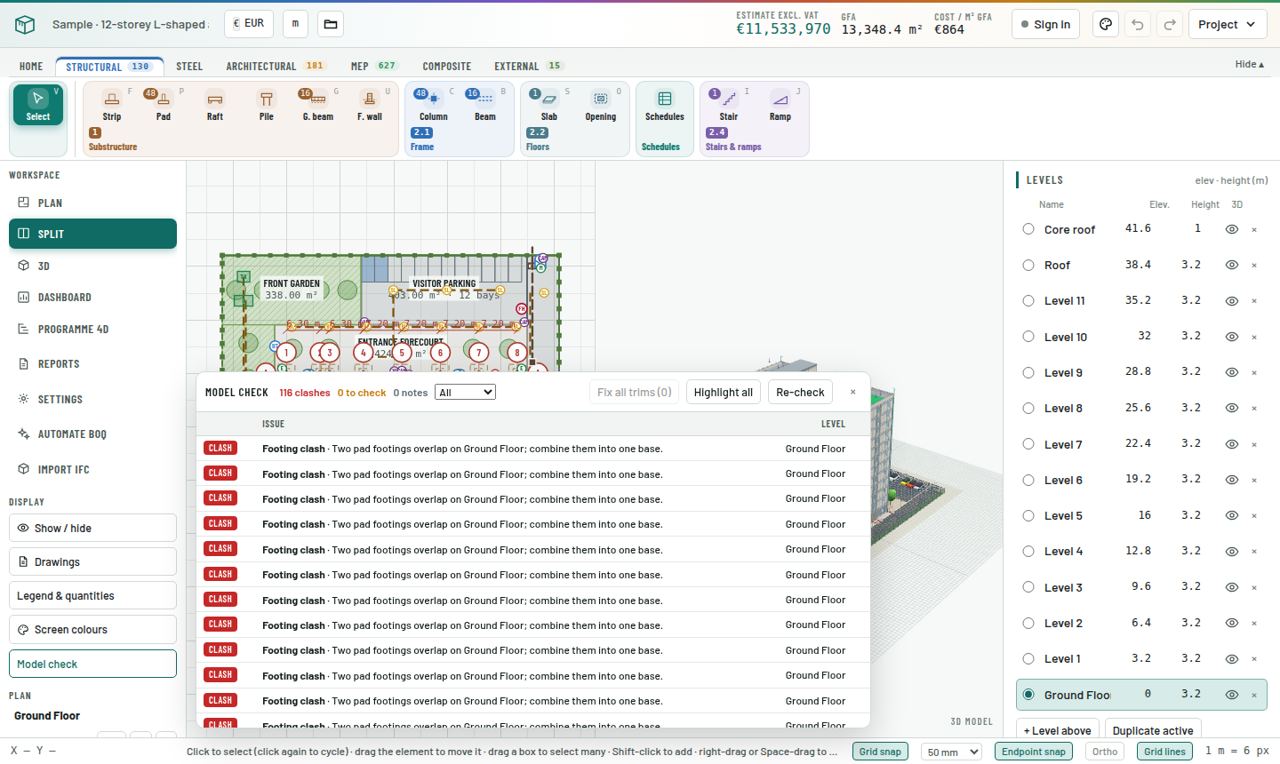1280x764 pixels.
Task: Select the Strip footing tool
Action: click(112, 106)
